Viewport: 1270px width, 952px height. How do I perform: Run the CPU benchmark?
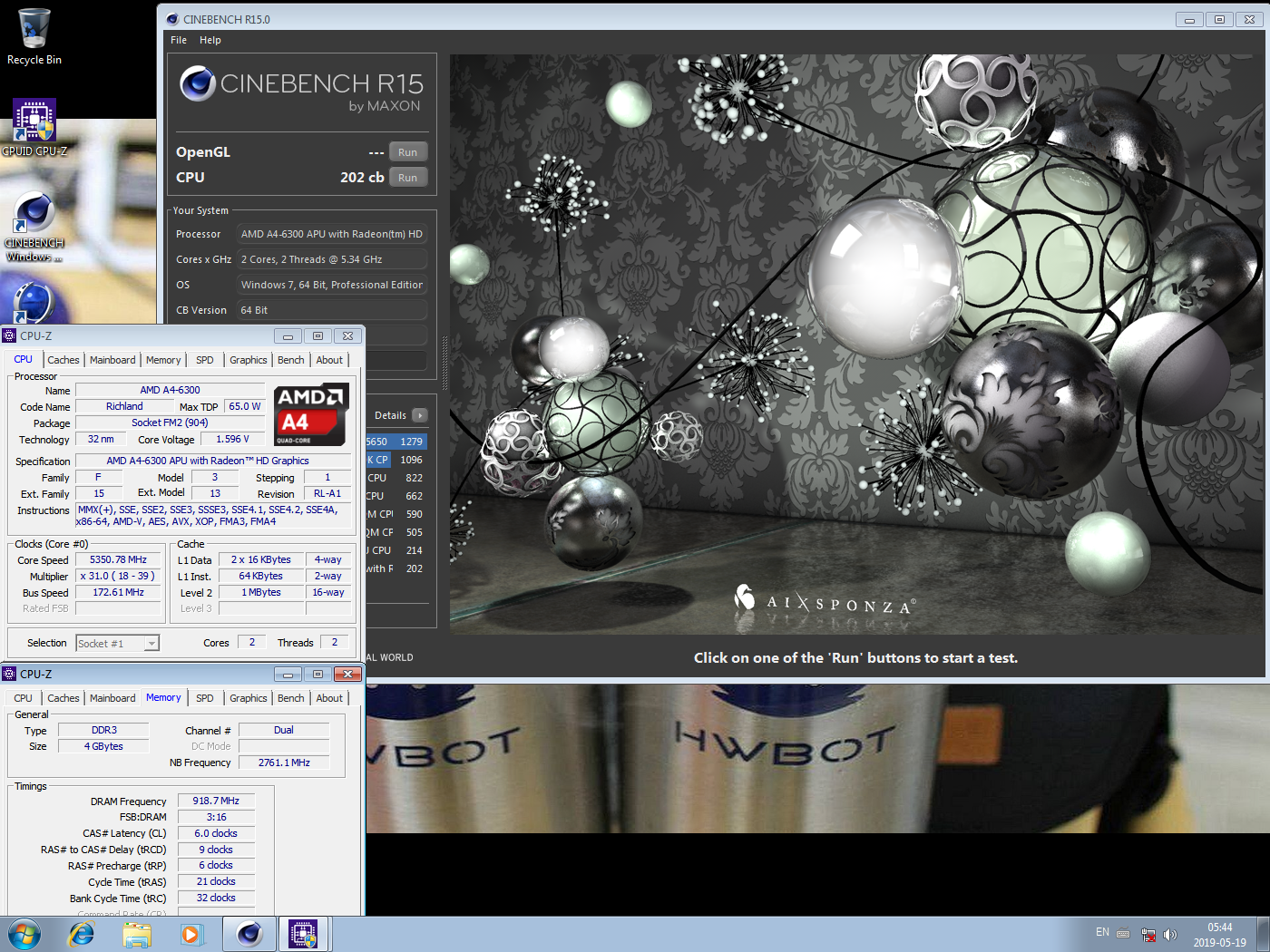click(408, 178)
